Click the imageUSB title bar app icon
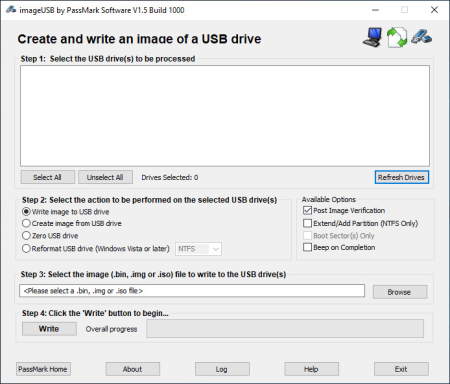 tap(11, 10)
